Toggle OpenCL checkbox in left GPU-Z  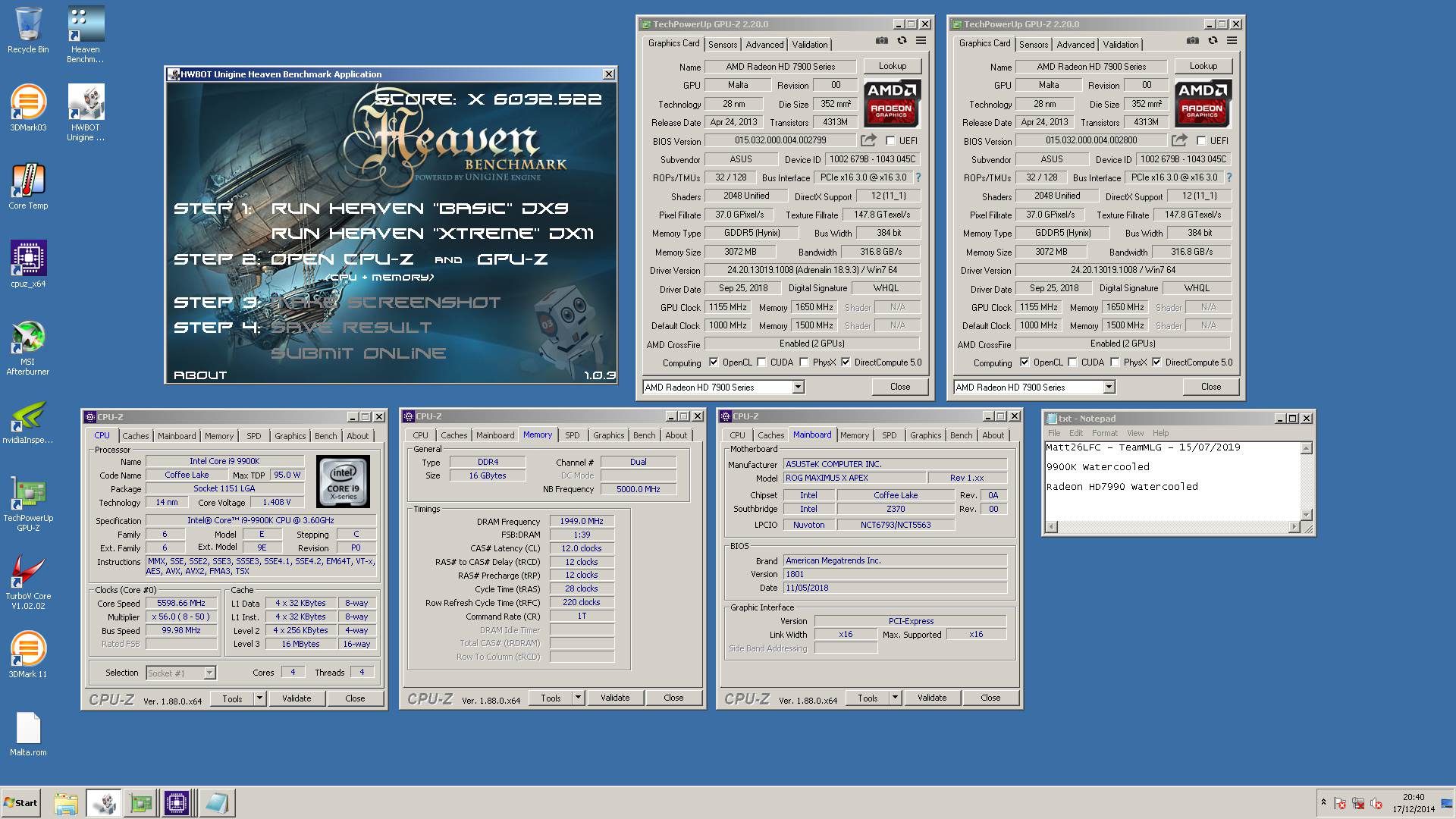click(714, 362)
